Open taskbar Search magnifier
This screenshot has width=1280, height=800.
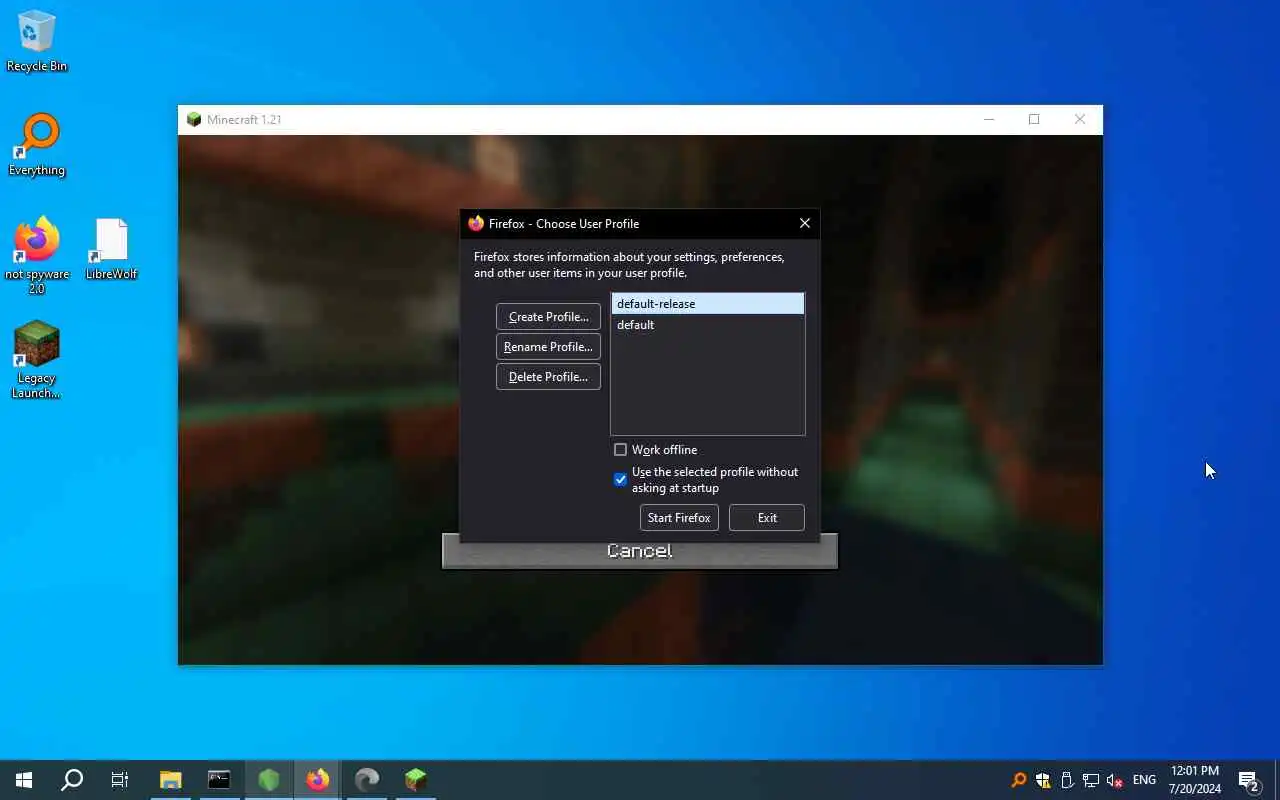pos(72,780)
